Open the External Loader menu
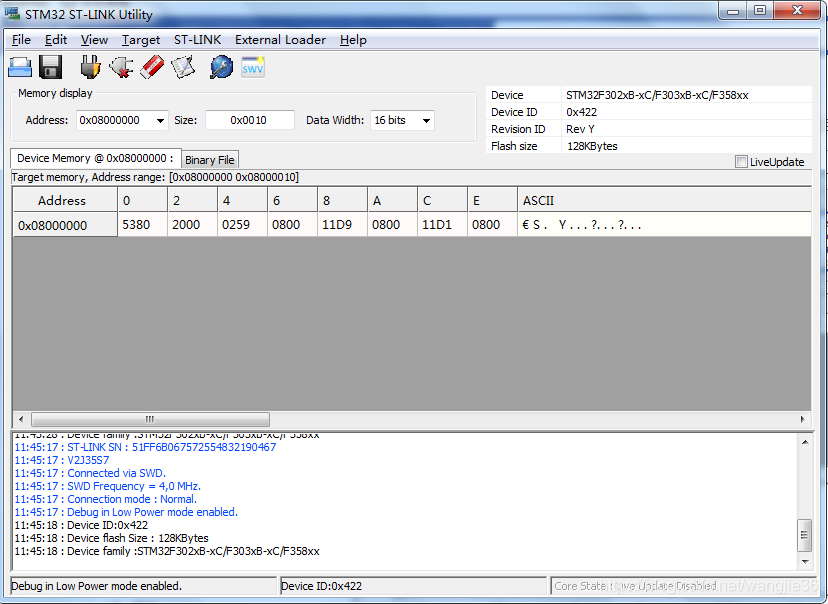This screenshot has height=604, width=828. click(x=280, y=40)
